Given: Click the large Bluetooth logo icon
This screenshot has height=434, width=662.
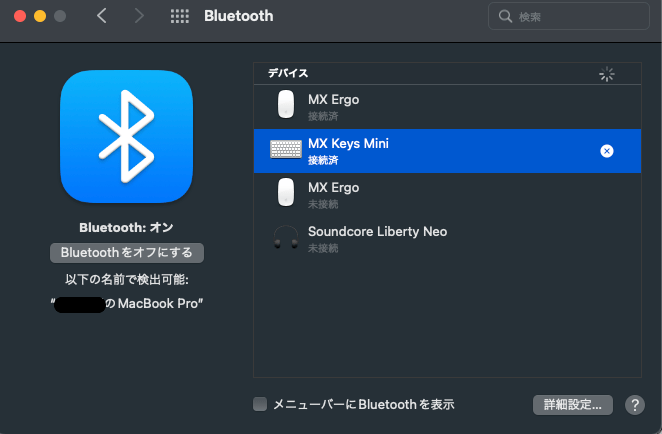Looking at the screenshot, I should tap(127, 136).
